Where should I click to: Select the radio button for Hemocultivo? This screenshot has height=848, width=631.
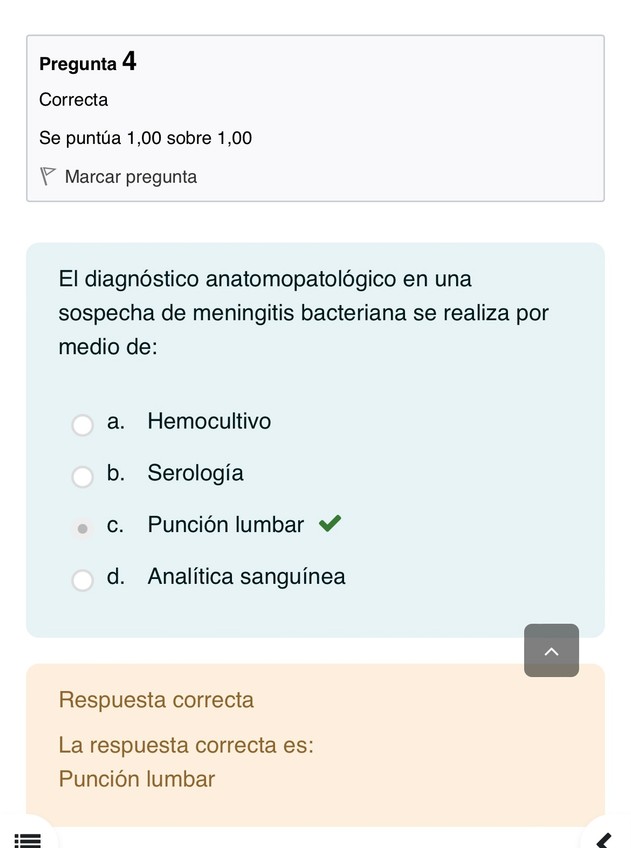(83, 425)
